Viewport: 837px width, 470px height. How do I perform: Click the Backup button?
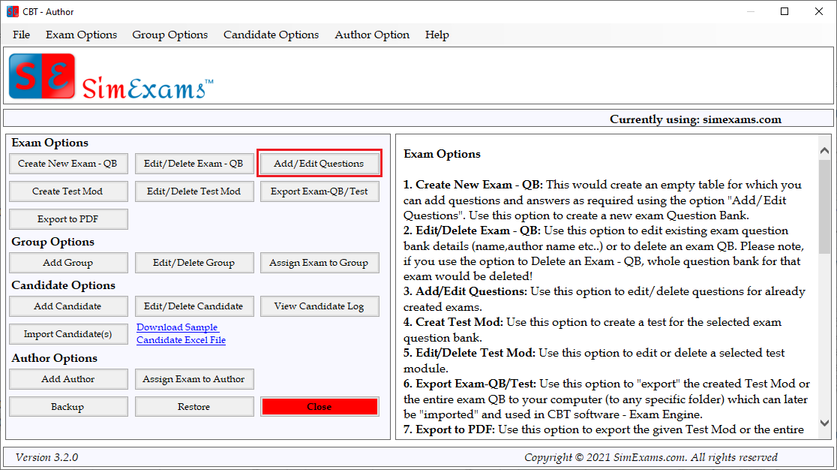pyautogui.click(x=68, y=407)
